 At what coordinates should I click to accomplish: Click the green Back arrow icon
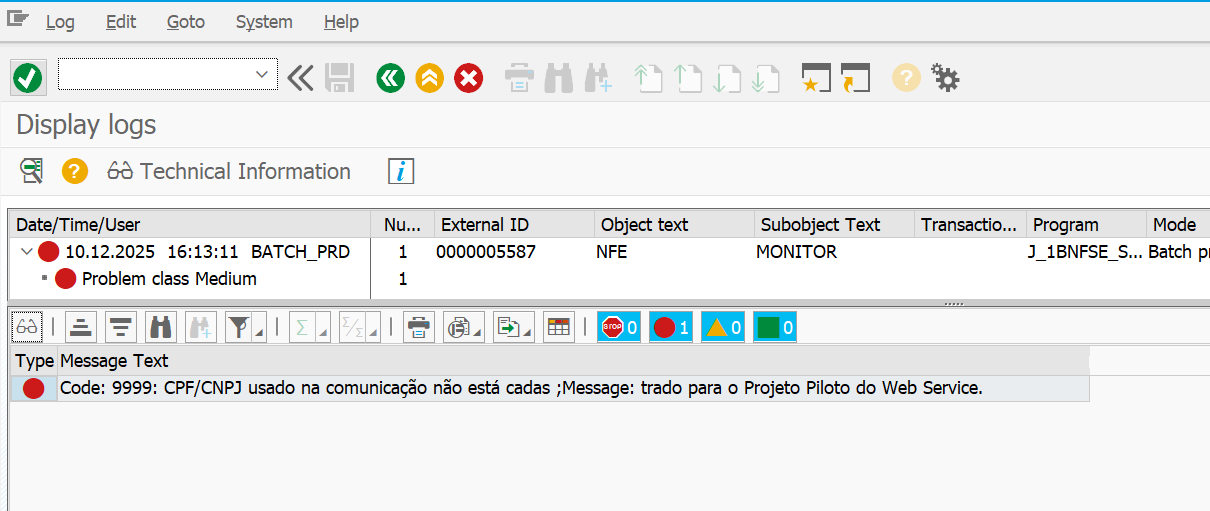pos(390,77)
